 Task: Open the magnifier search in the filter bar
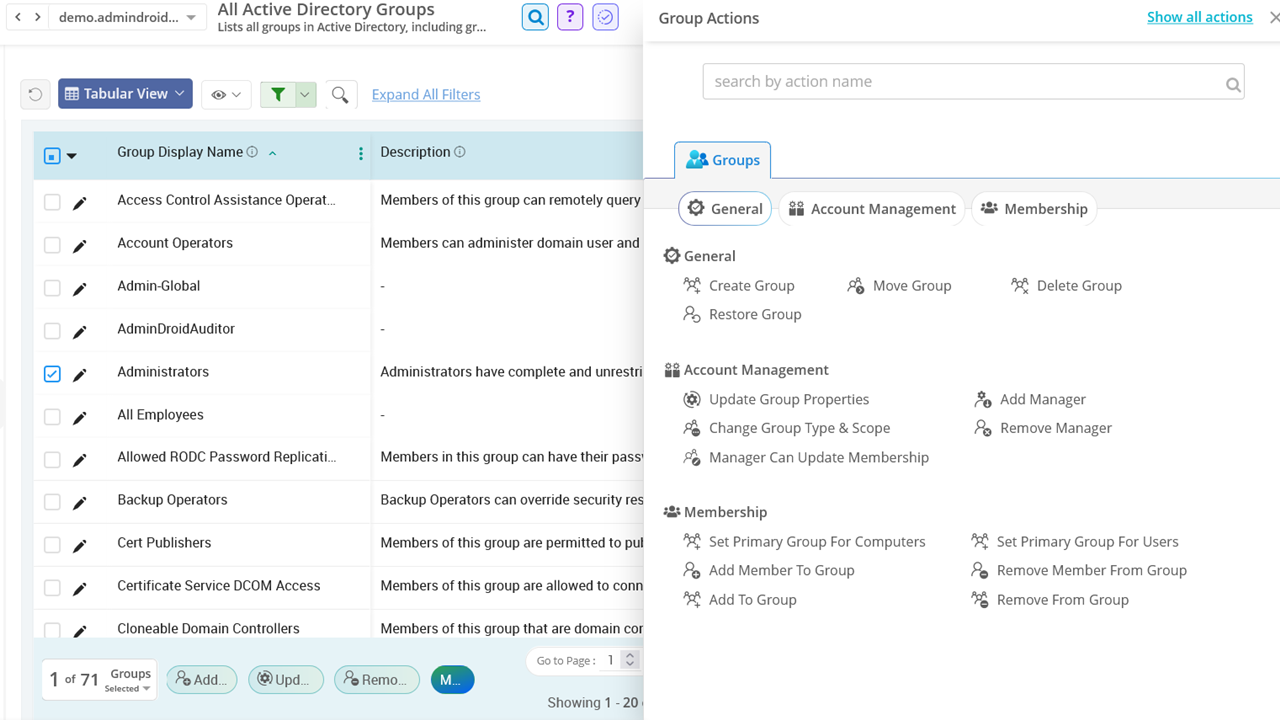point(340,93)
